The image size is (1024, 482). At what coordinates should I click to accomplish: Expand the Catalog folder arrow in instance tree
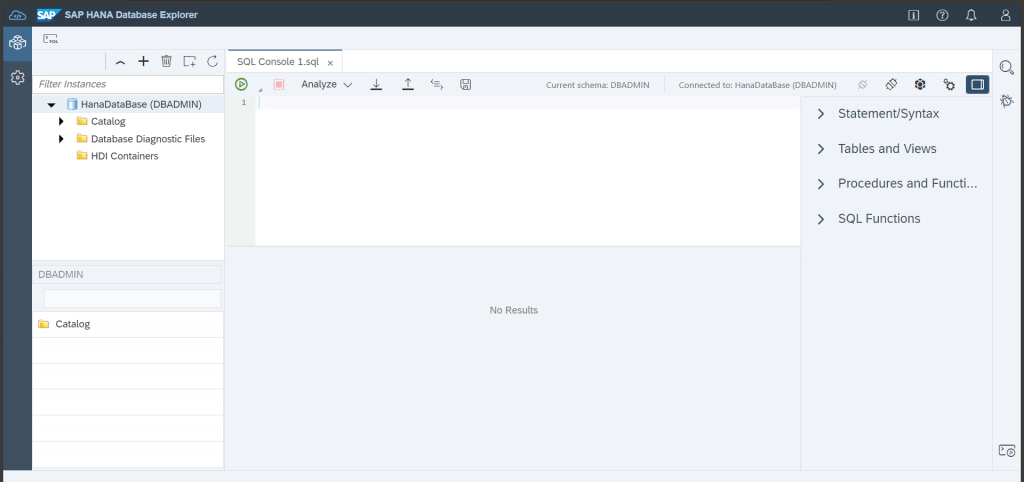61,121
